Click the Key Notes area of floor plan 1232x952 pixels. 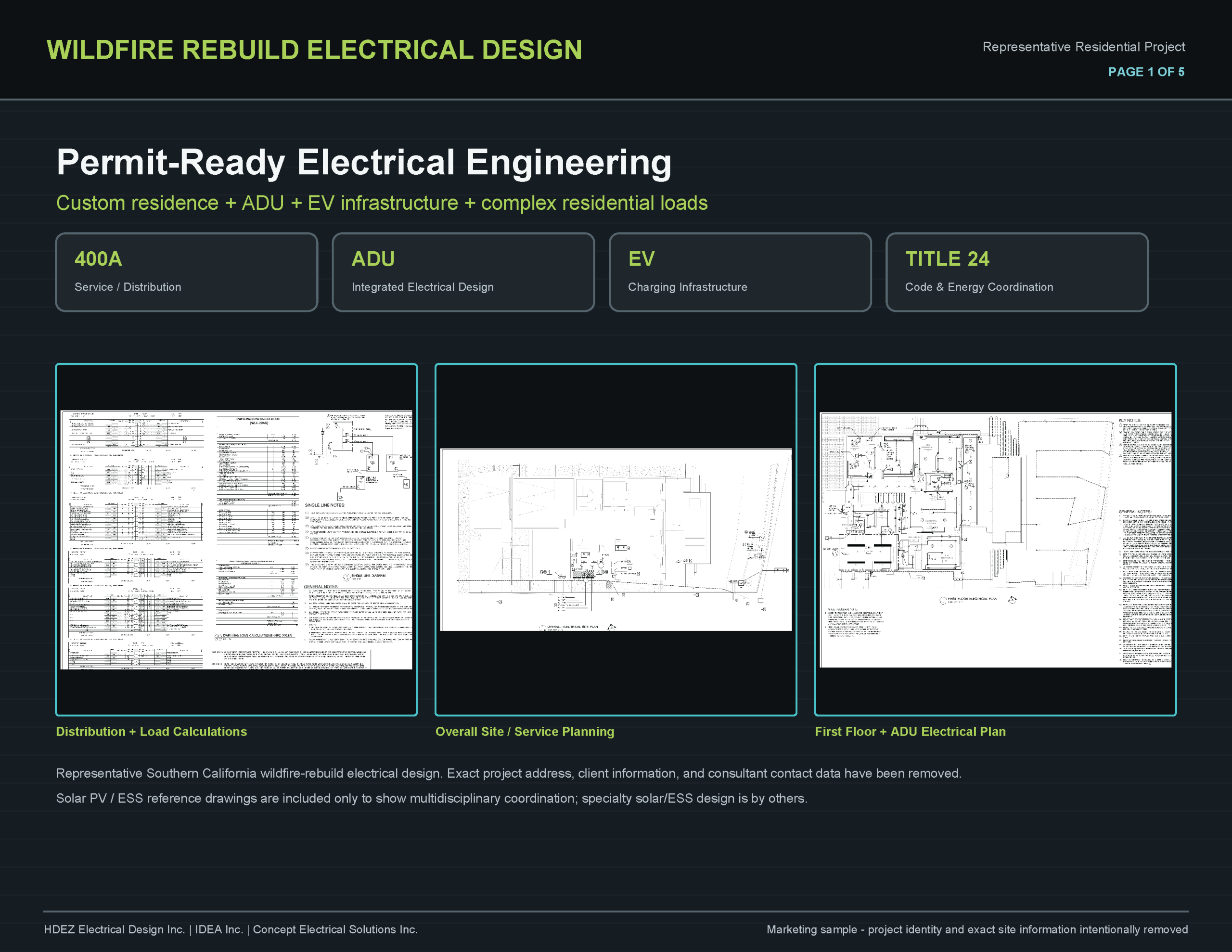click(x=1144, y=442)
